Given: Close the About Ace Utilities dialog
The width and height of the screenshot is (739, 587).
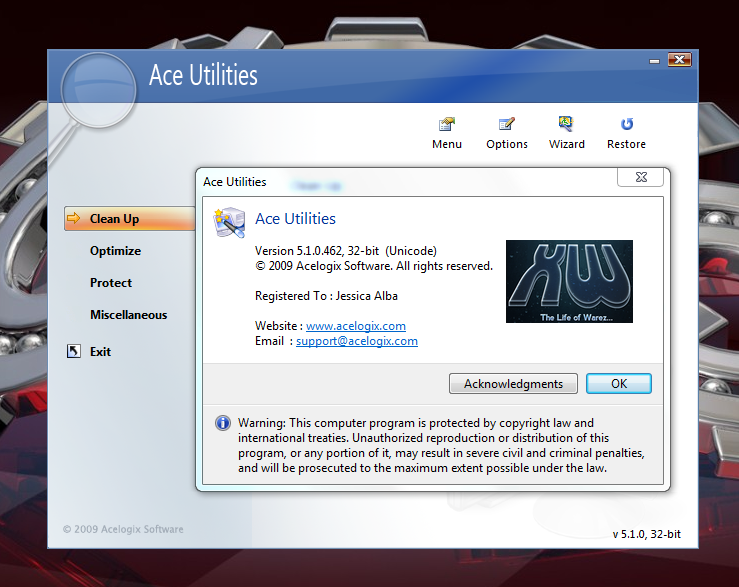Looking at the screenshot, I should coord(640,177).
